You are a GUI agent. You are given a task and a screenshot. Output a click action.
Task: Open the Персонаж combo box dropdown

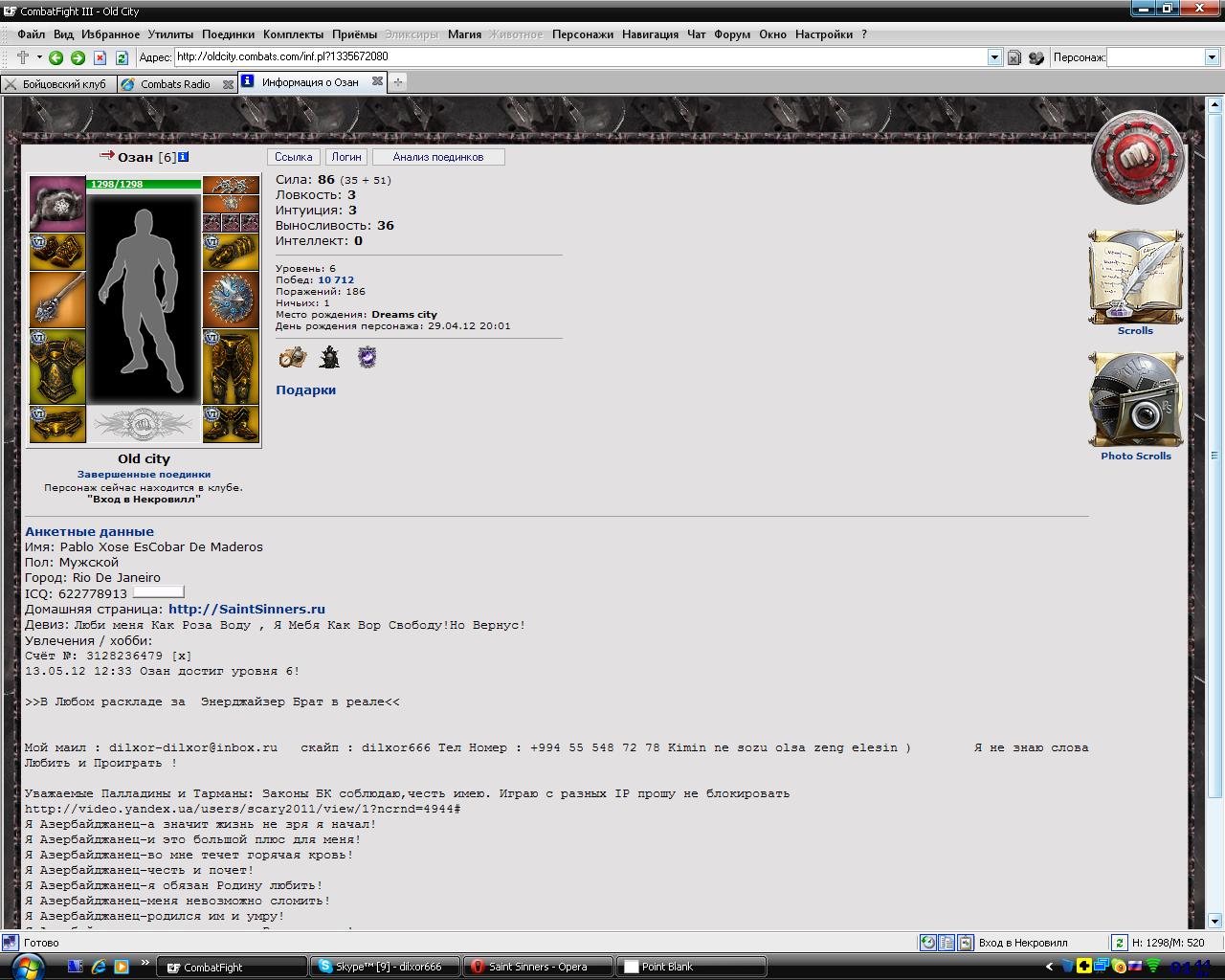pos(1213,57)
